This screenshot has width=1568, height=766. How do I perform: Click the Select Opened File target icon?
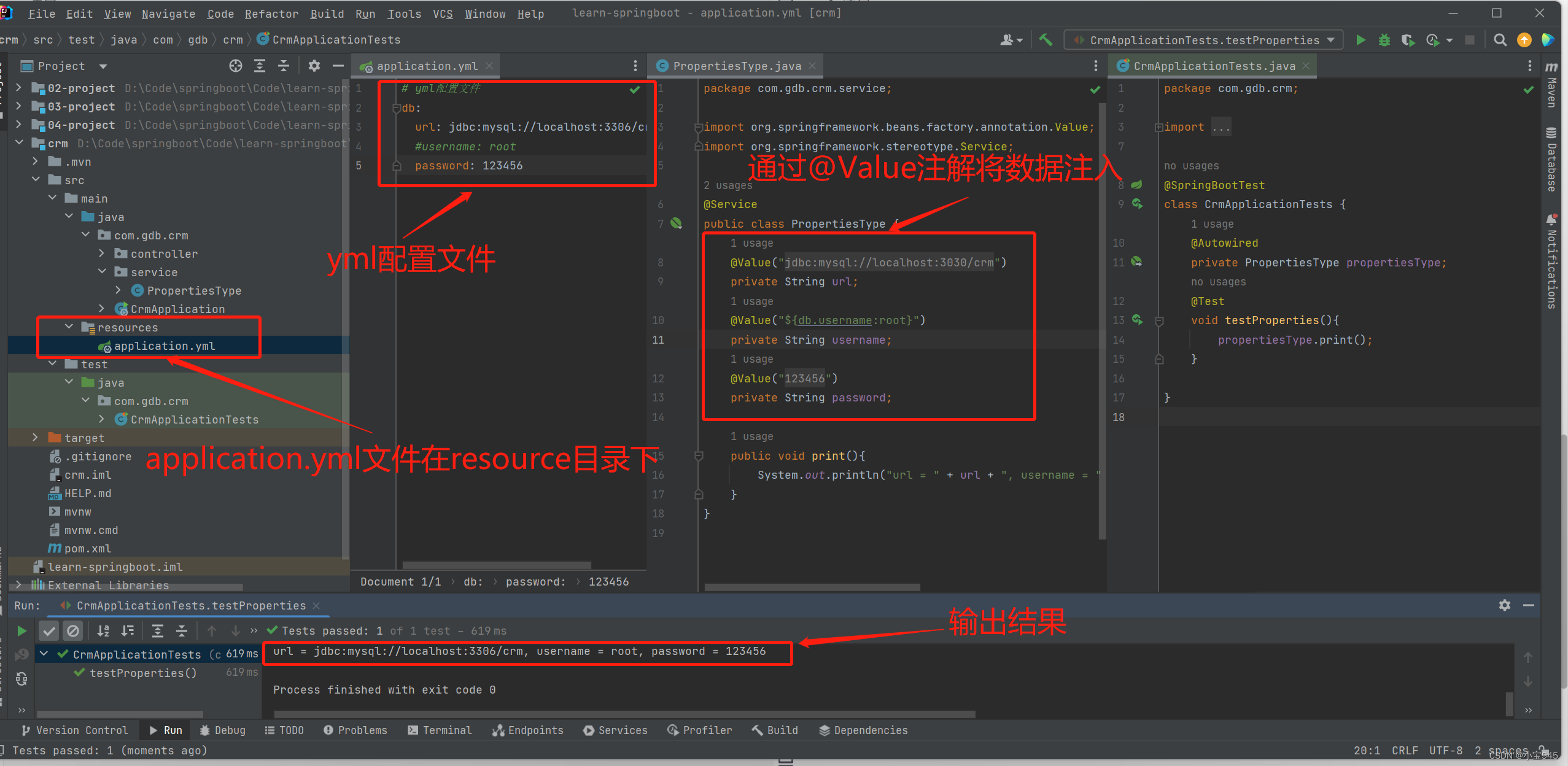pos(236,66)
